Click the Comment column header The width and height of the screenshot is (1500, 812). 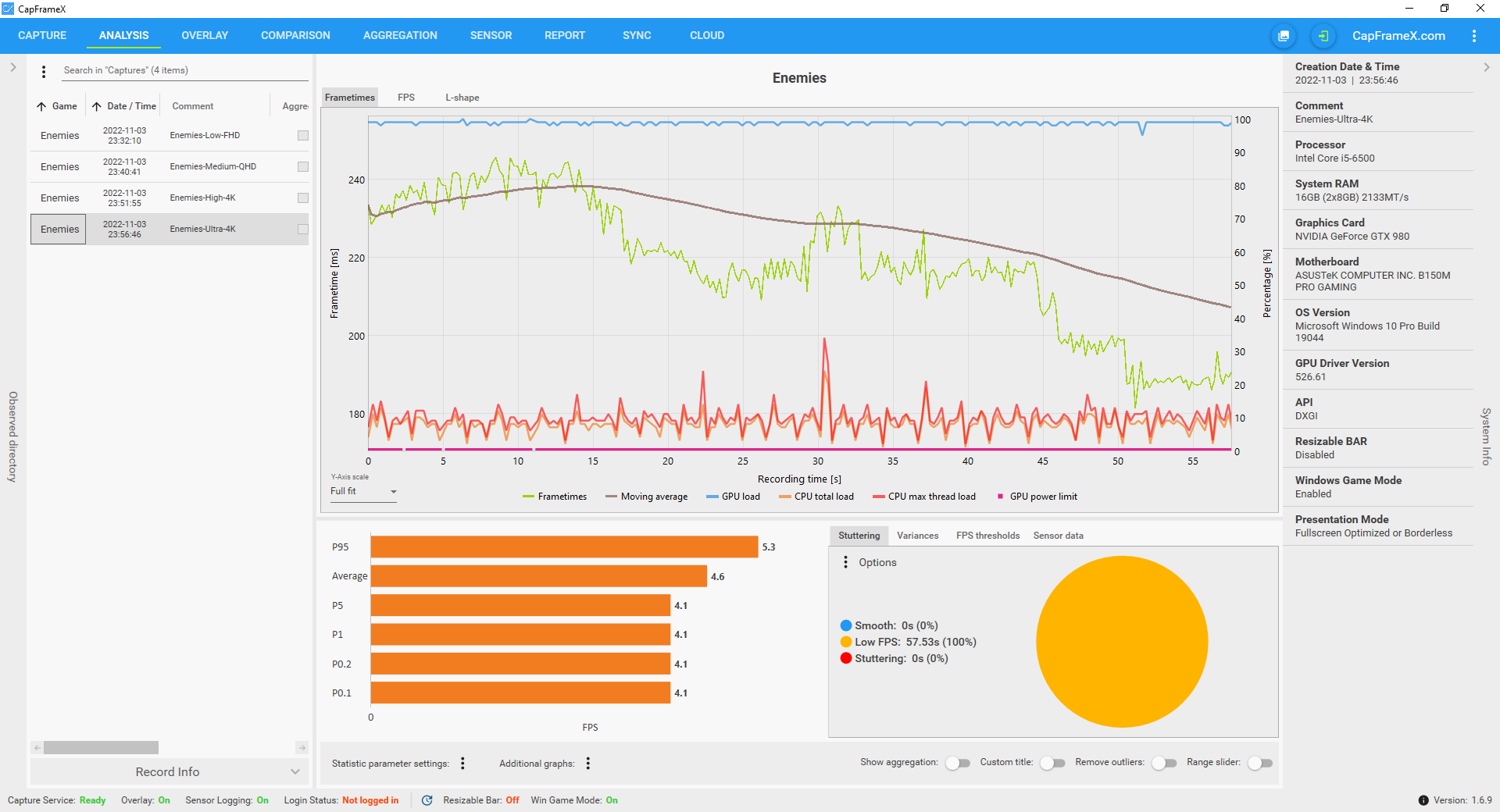click(193, 106)
